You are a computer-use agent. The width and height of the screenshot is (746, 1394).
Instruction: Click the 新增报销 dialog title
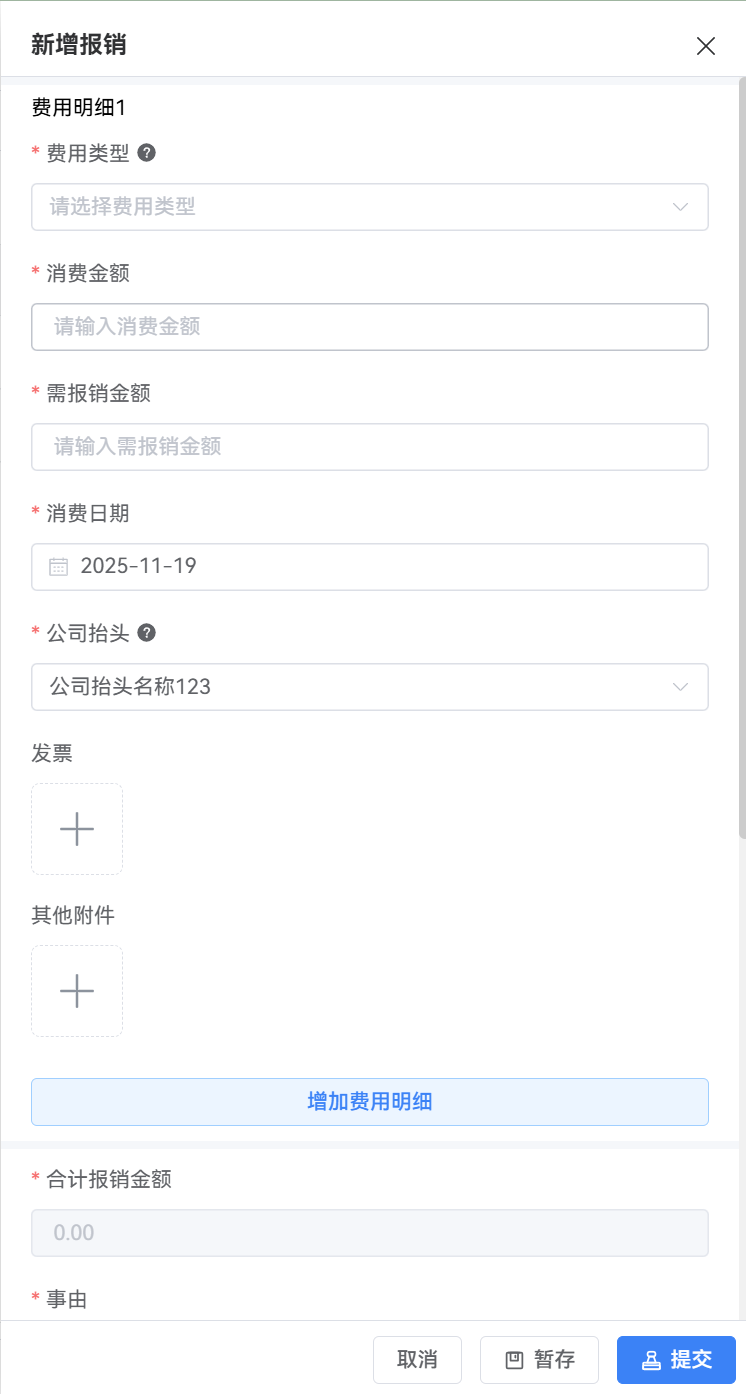coord(79,45)
